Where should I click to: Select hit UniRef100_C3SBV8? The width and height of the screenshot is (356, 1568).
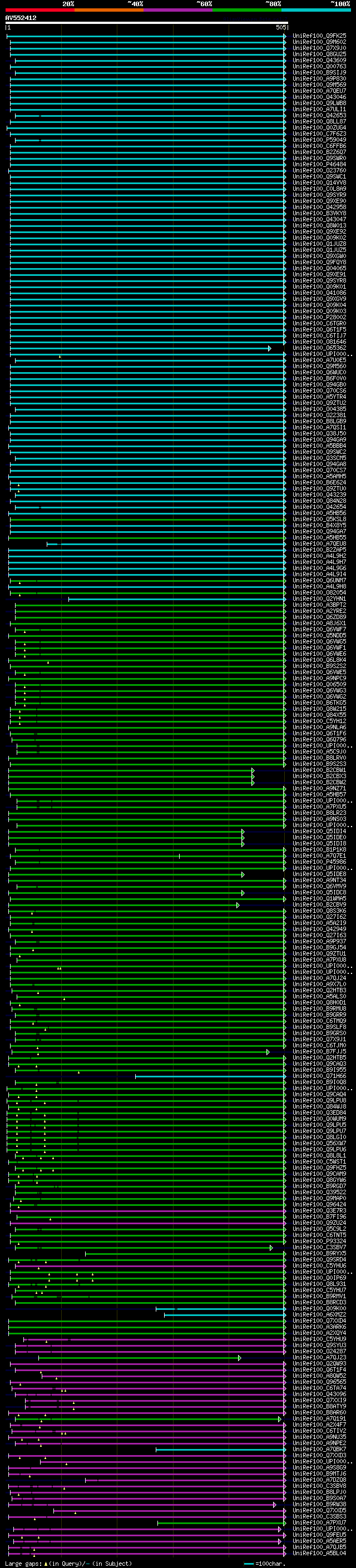click(319, 1486)
